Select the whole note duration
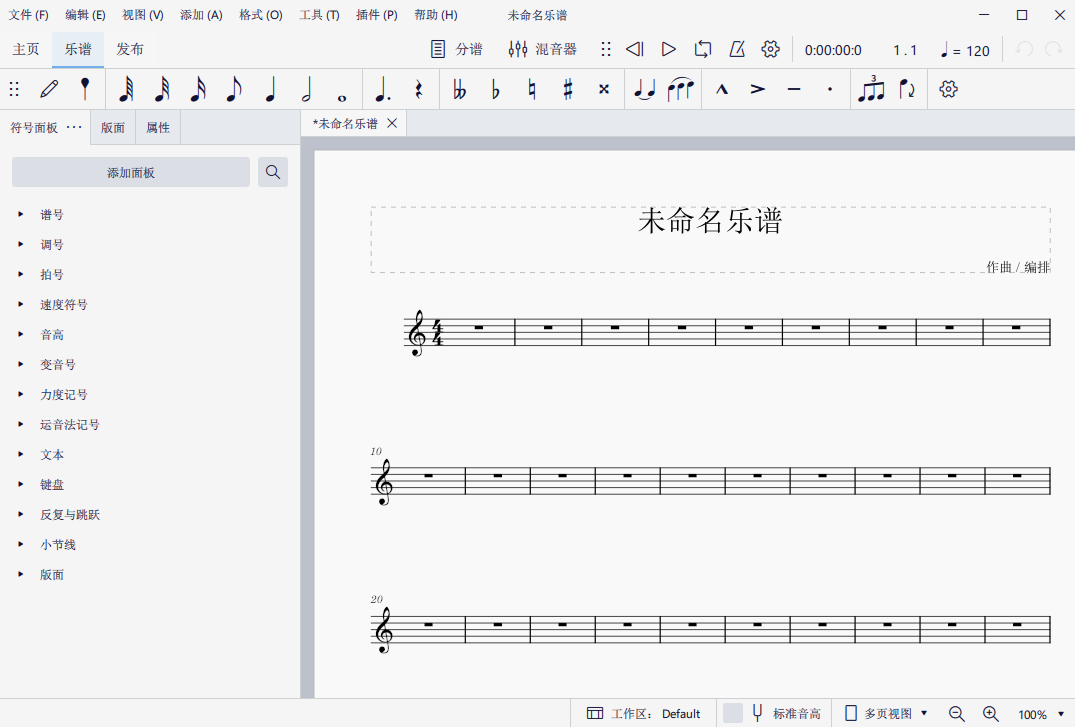1075x727 pixels. point(342,97)
